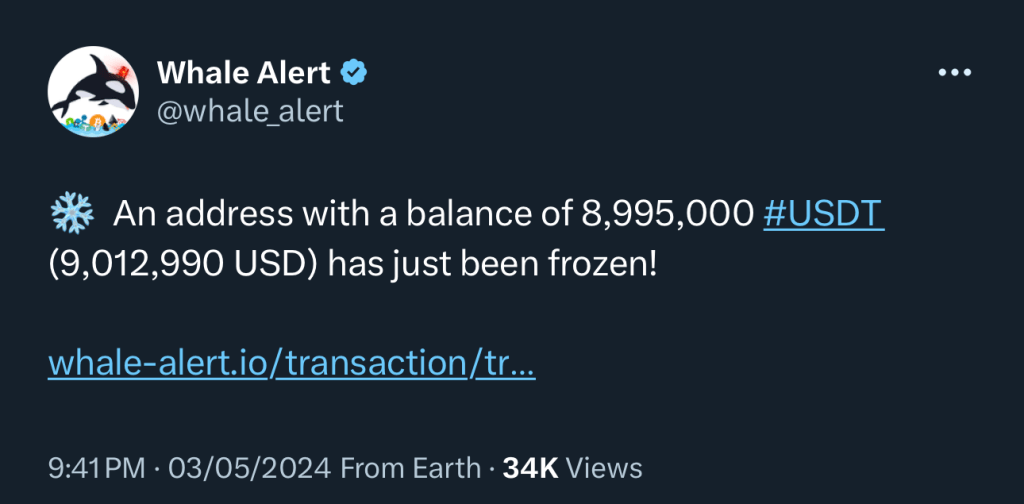The height and width of the screenshot is (504, 1024).
Task: Open the Whale Alert display name
Action: pyautogui.click(x=243, y=72)
